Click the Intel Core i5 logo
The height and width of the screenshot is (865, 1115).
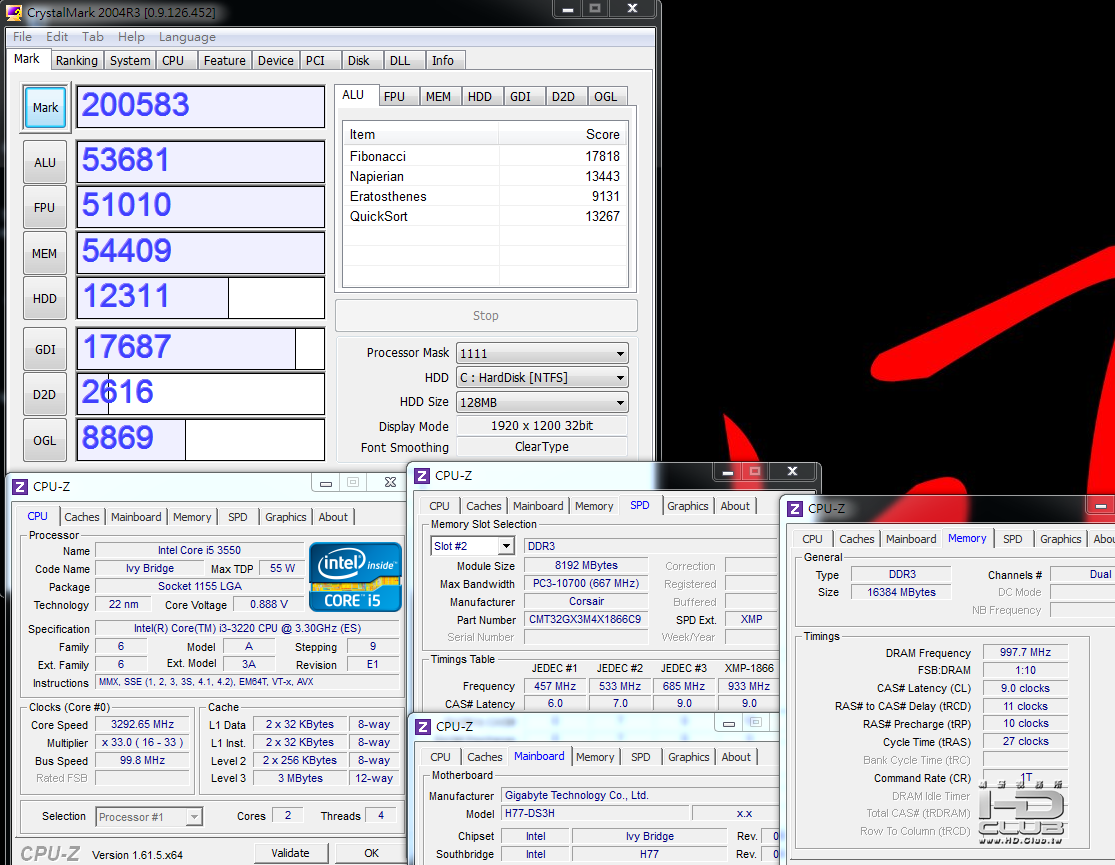tap(355, 576)
